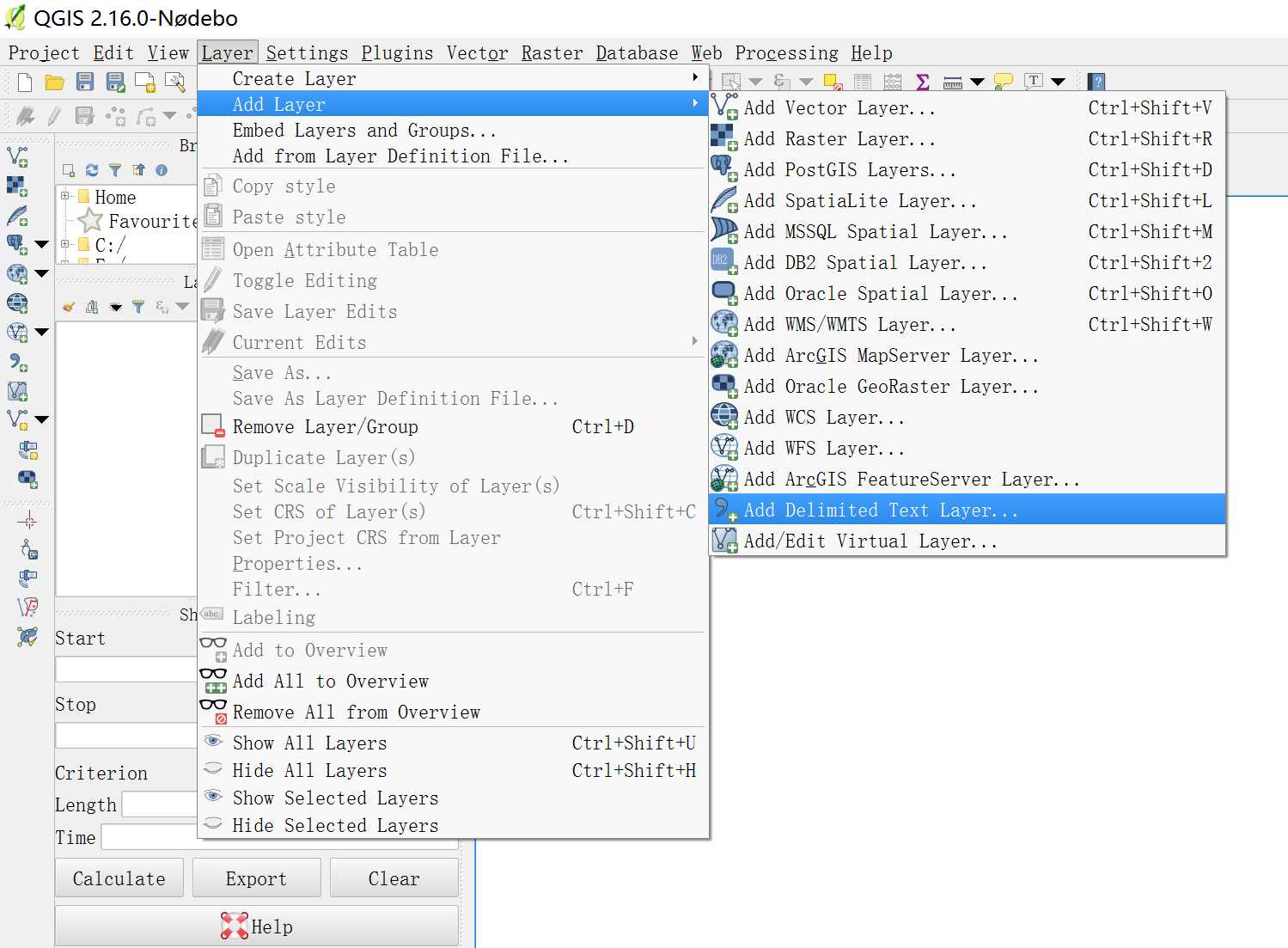Select Add SpatiaLite Layer menu entry
Image resolution: width=1288 pixels, height=948 pixels.
point(968,200)
